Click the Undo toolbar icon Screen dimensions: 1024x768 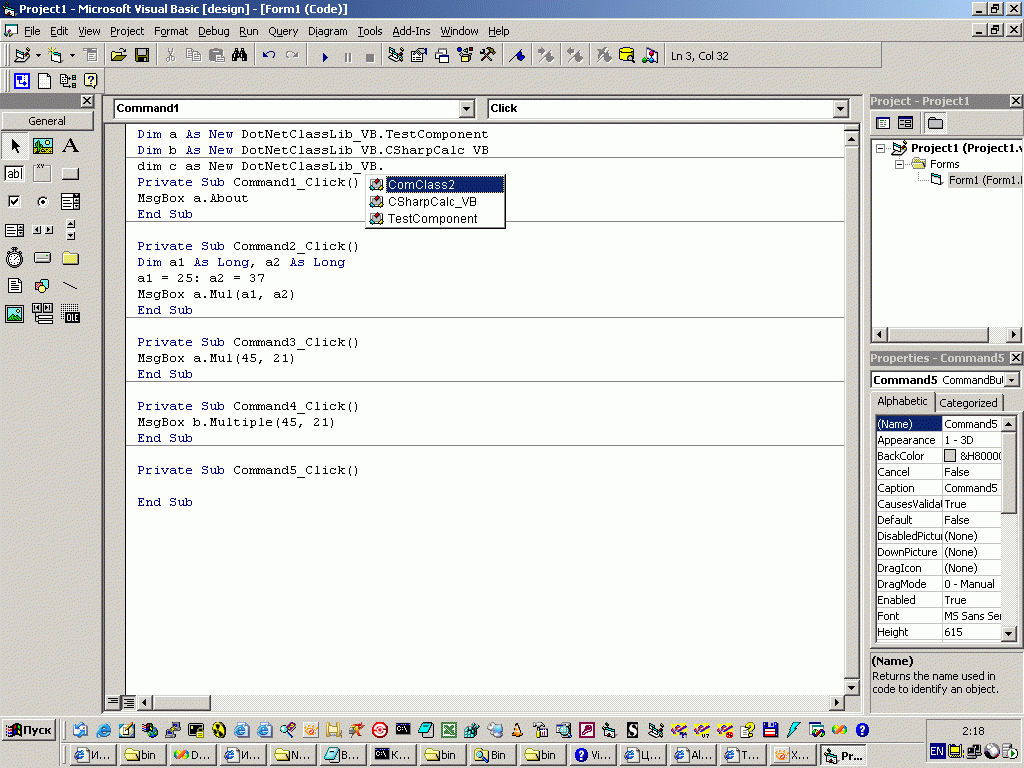click(x=269, y=56)
